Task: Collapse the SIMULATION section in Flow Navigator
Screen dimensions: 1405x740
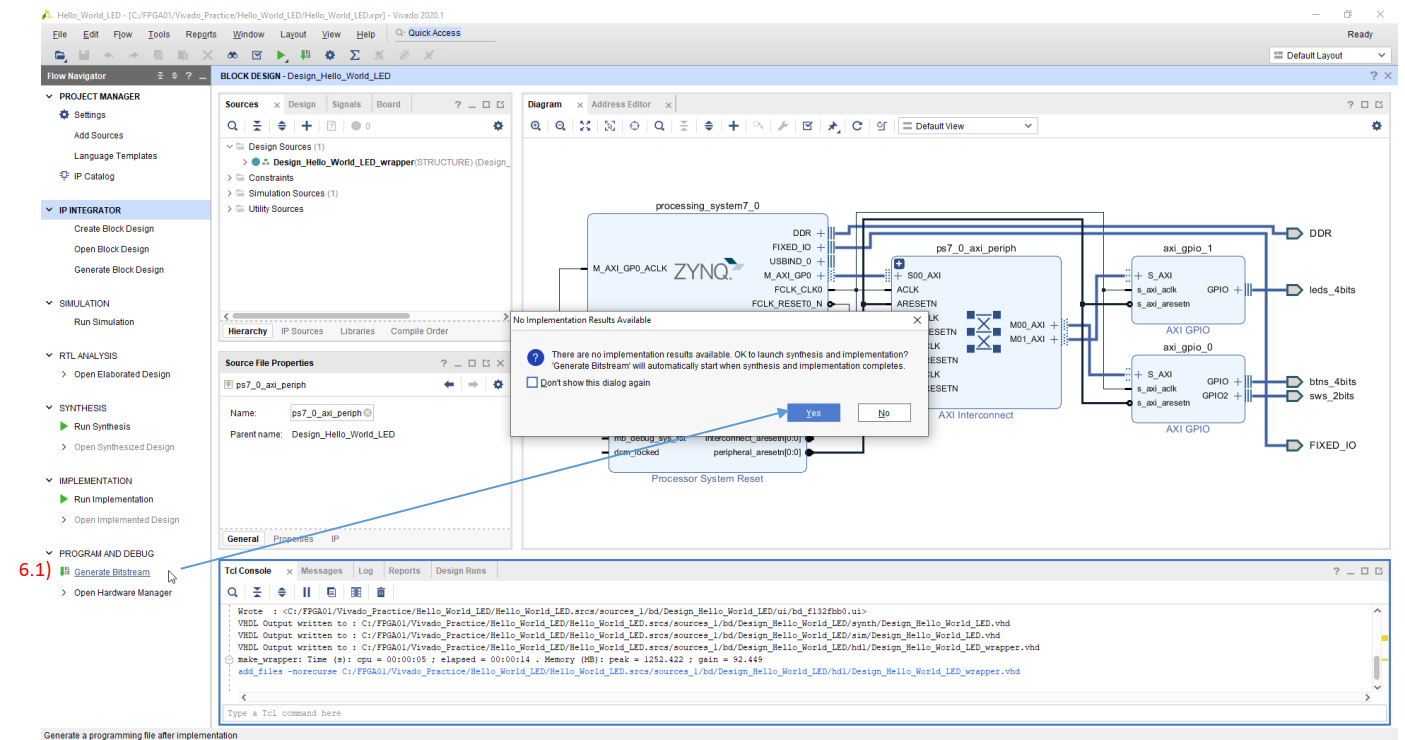Action: [x=50, y=303]
